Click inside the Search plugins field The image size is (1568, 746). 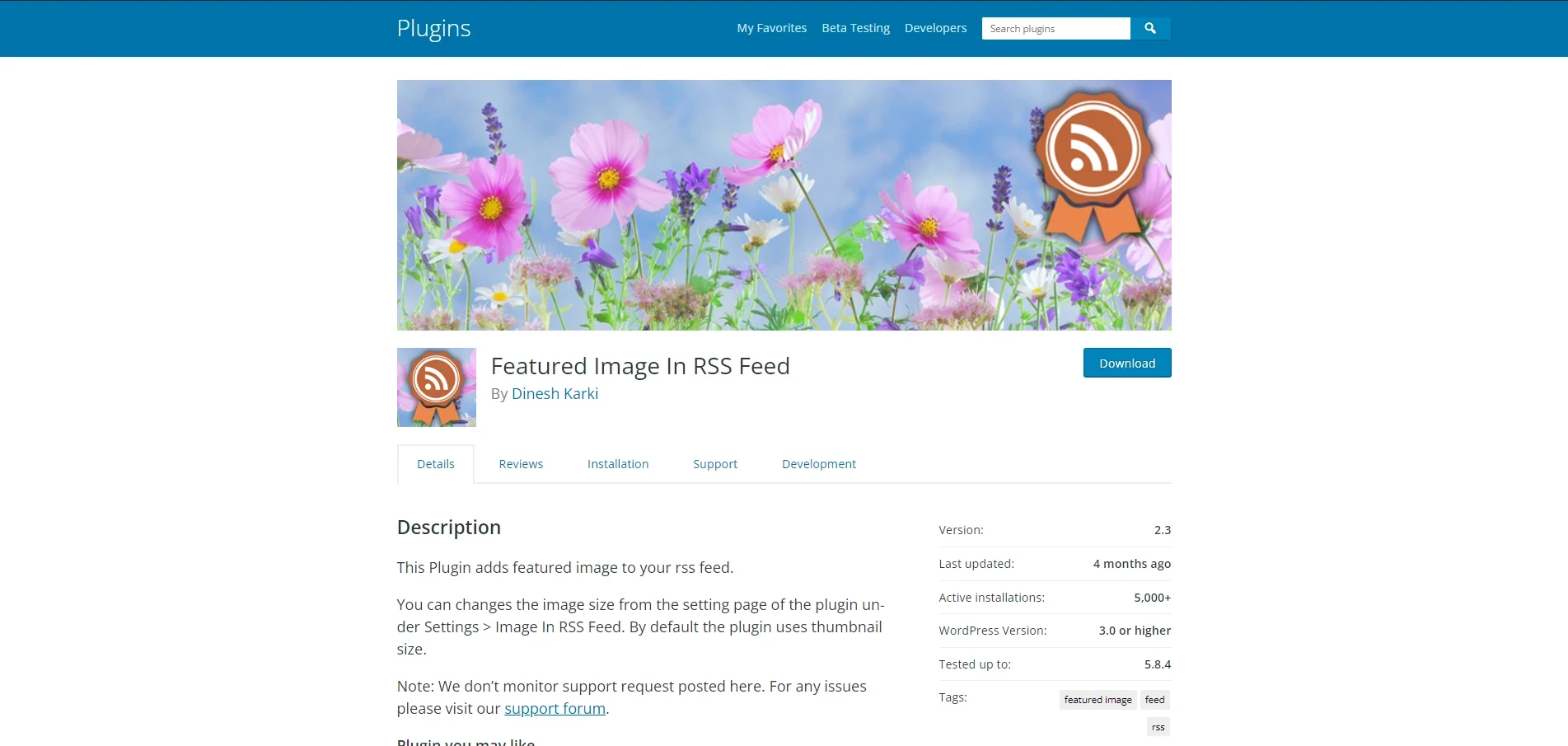pyautogui.click(x=1055, y=28)
